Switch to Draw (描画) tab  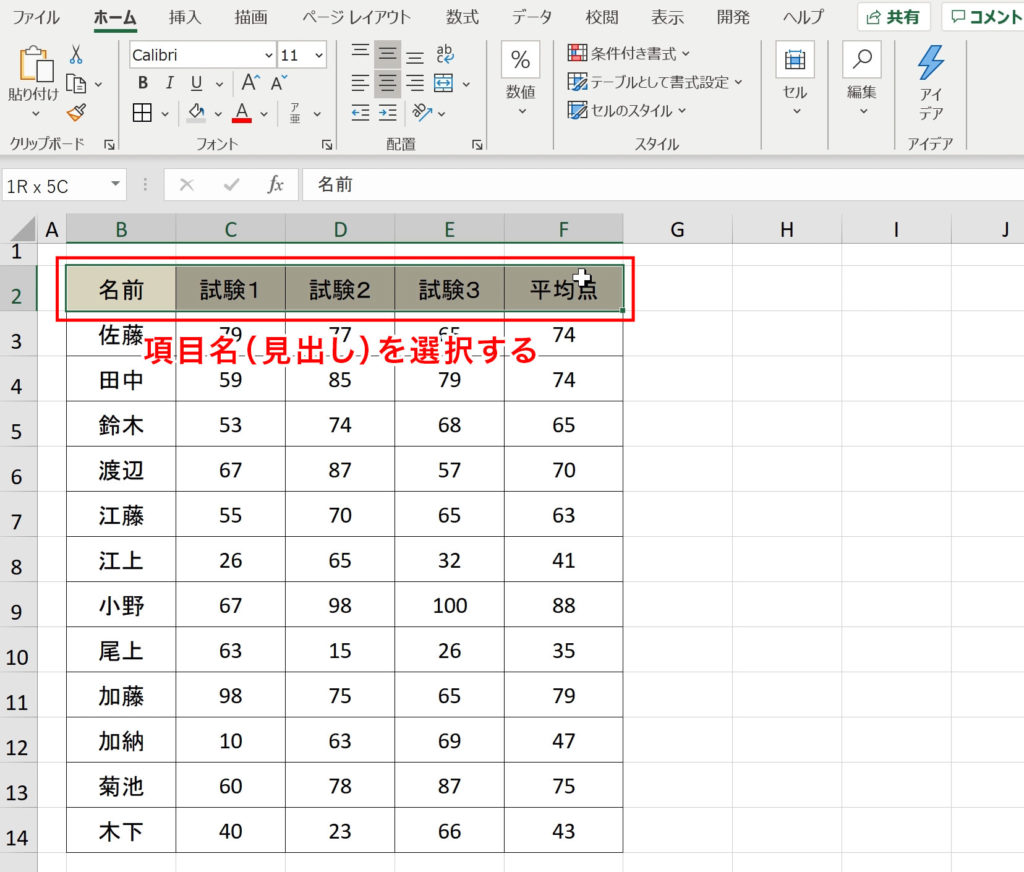click(x=251, y=17)
